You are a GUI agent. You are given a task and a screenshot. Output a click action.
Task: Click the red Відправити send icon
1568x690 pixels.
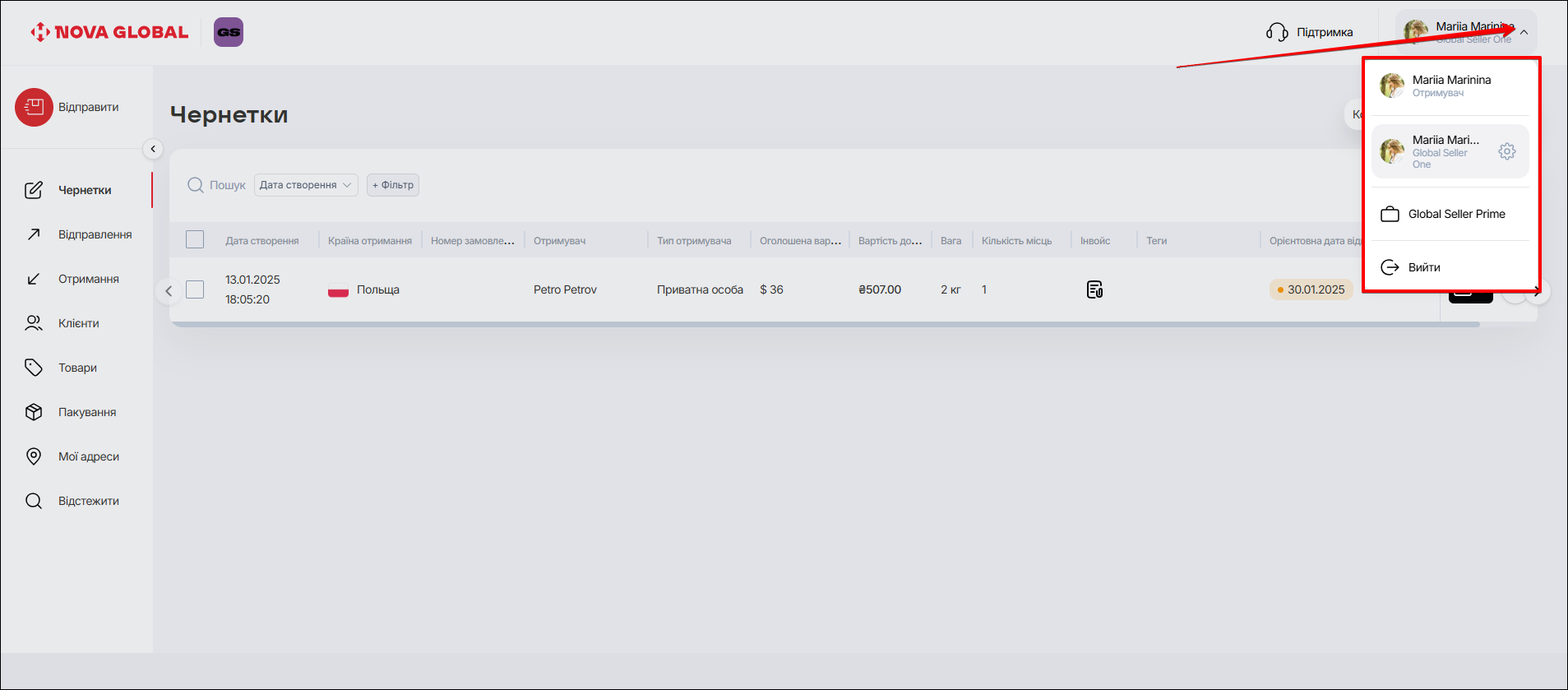coord(34,108)
